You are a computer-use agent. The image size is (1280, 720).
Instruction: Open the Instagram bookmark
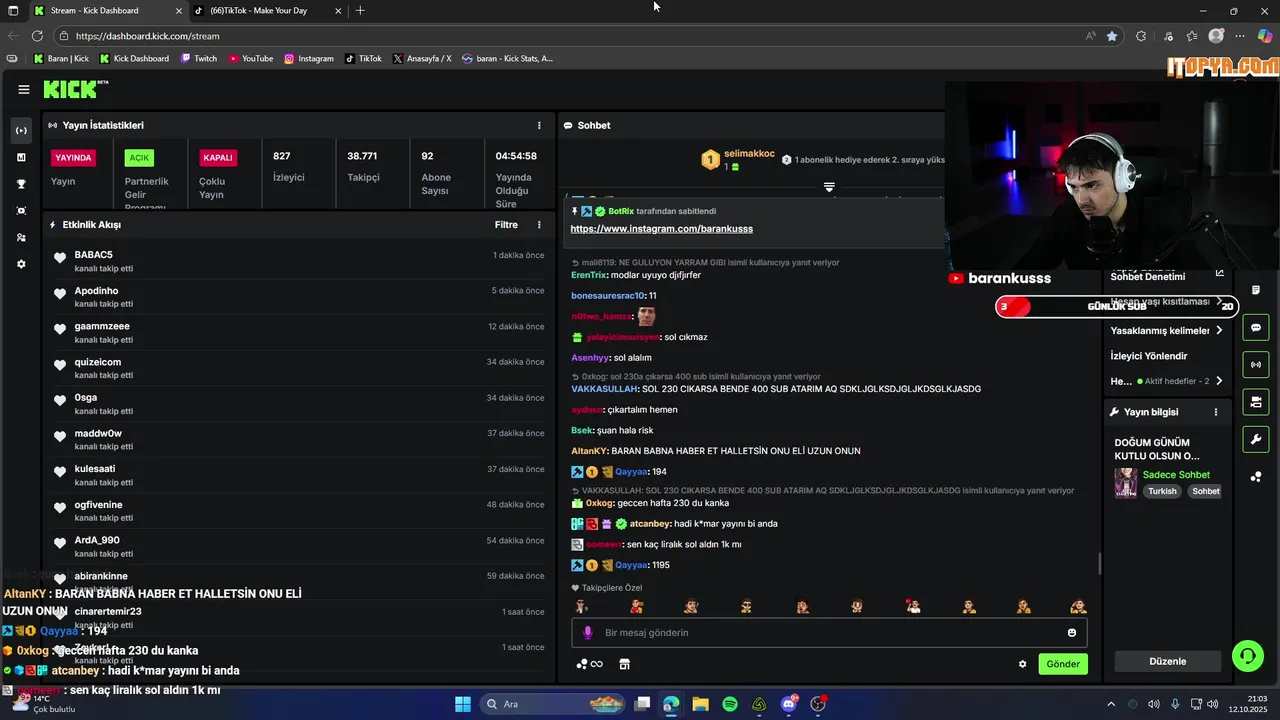[309, 59]
